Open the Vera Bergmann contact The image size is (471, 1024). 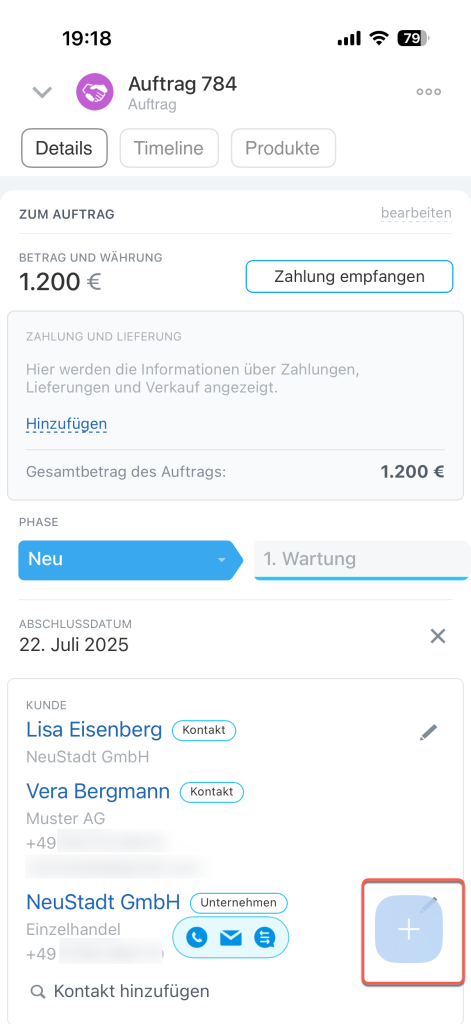click(98, 792)
